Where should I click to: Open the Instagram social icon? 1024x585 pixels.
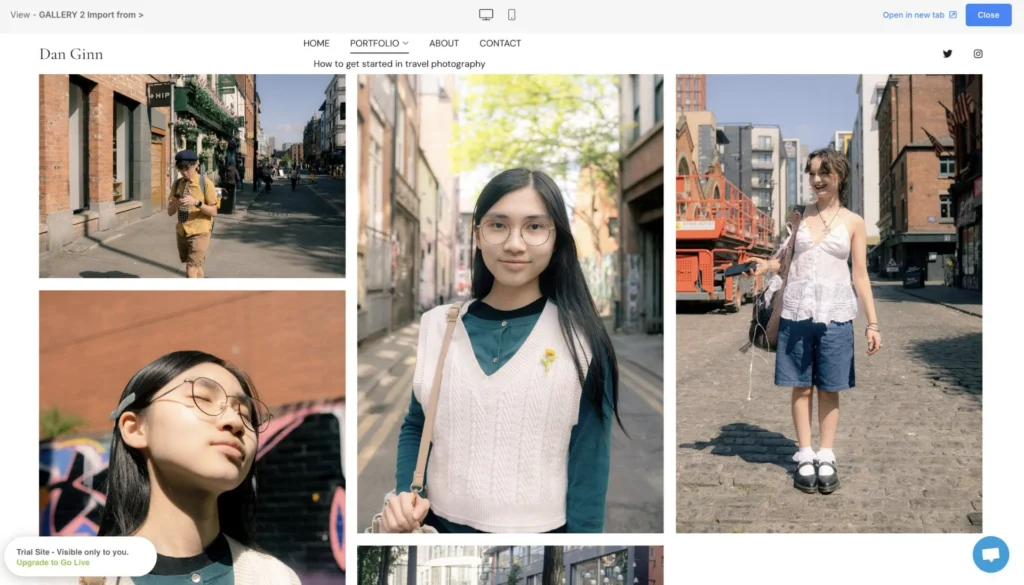(x=978, y=54)
